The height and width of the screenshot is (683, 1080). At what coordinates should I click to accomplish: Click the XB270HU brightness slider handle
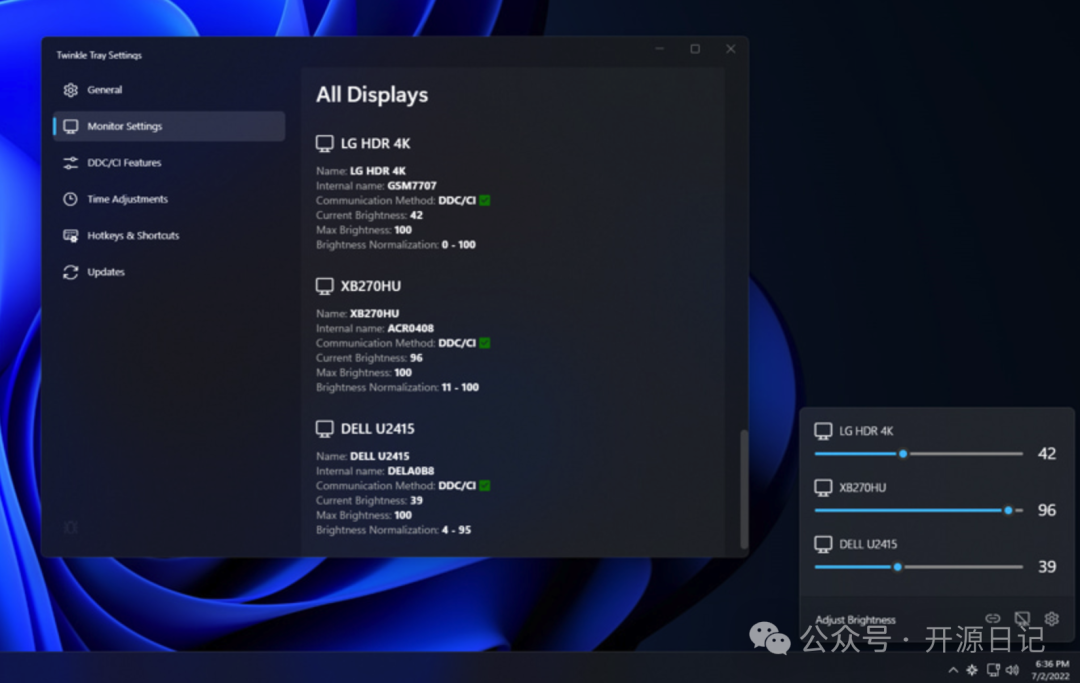[1008, 510]
